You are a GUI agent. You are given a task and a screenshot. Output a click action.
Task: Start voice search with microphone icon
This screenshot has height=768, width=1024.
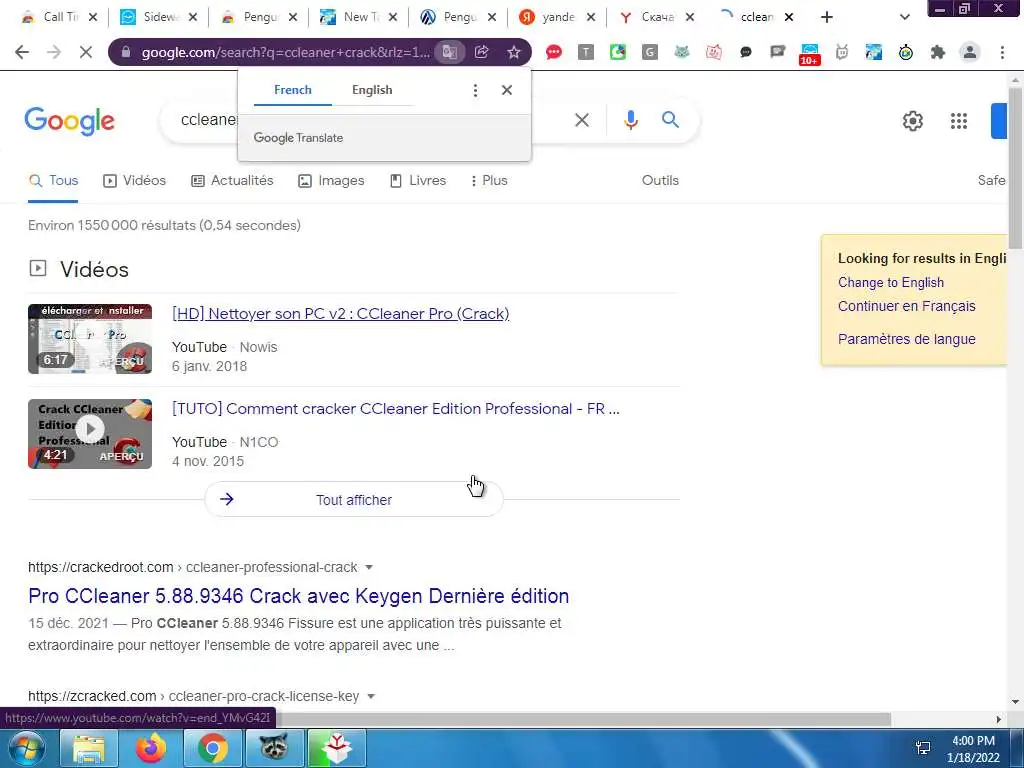630,120
